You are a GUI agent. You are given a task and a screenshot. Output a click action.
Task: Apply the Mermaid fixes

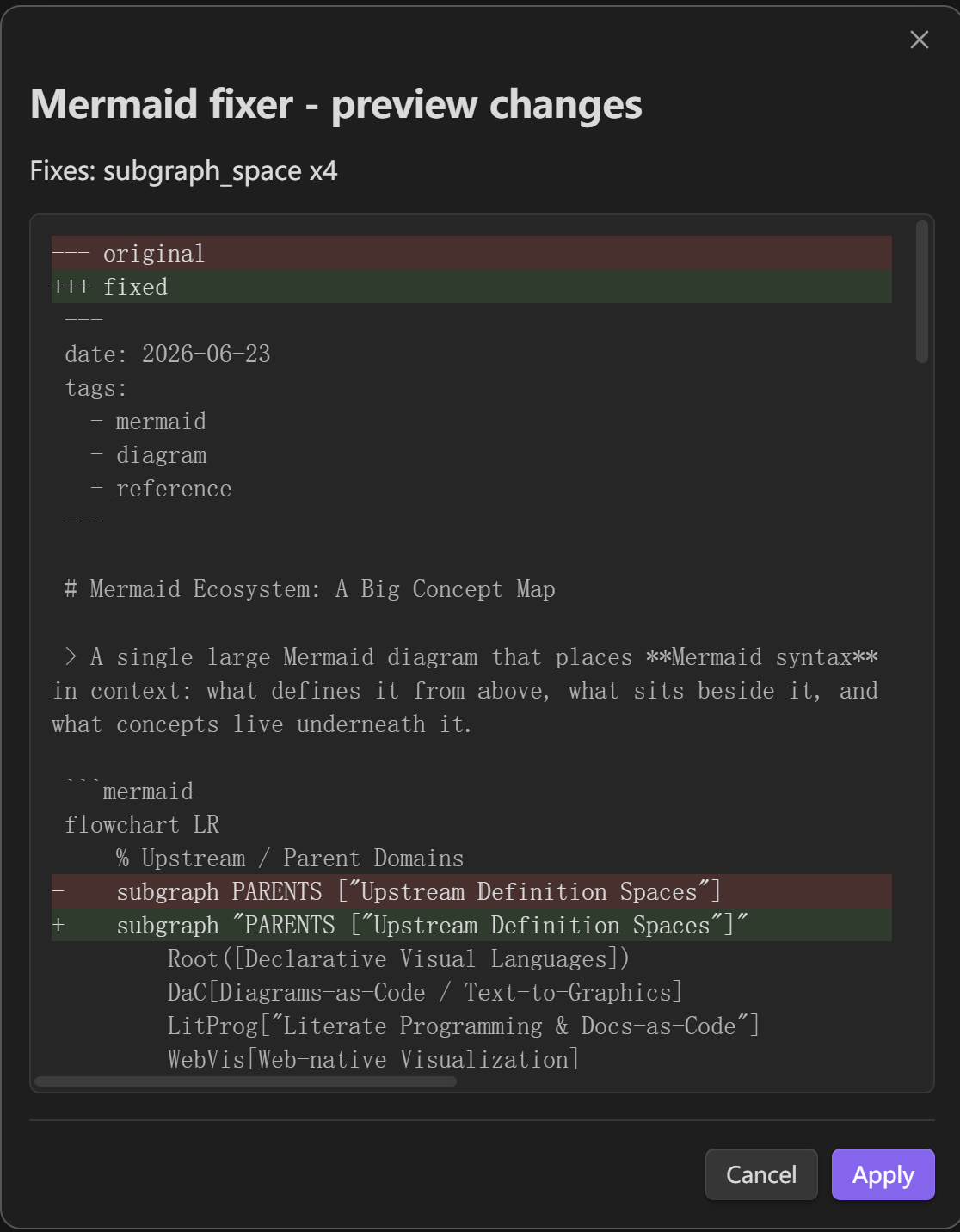tap(883, 1174)
